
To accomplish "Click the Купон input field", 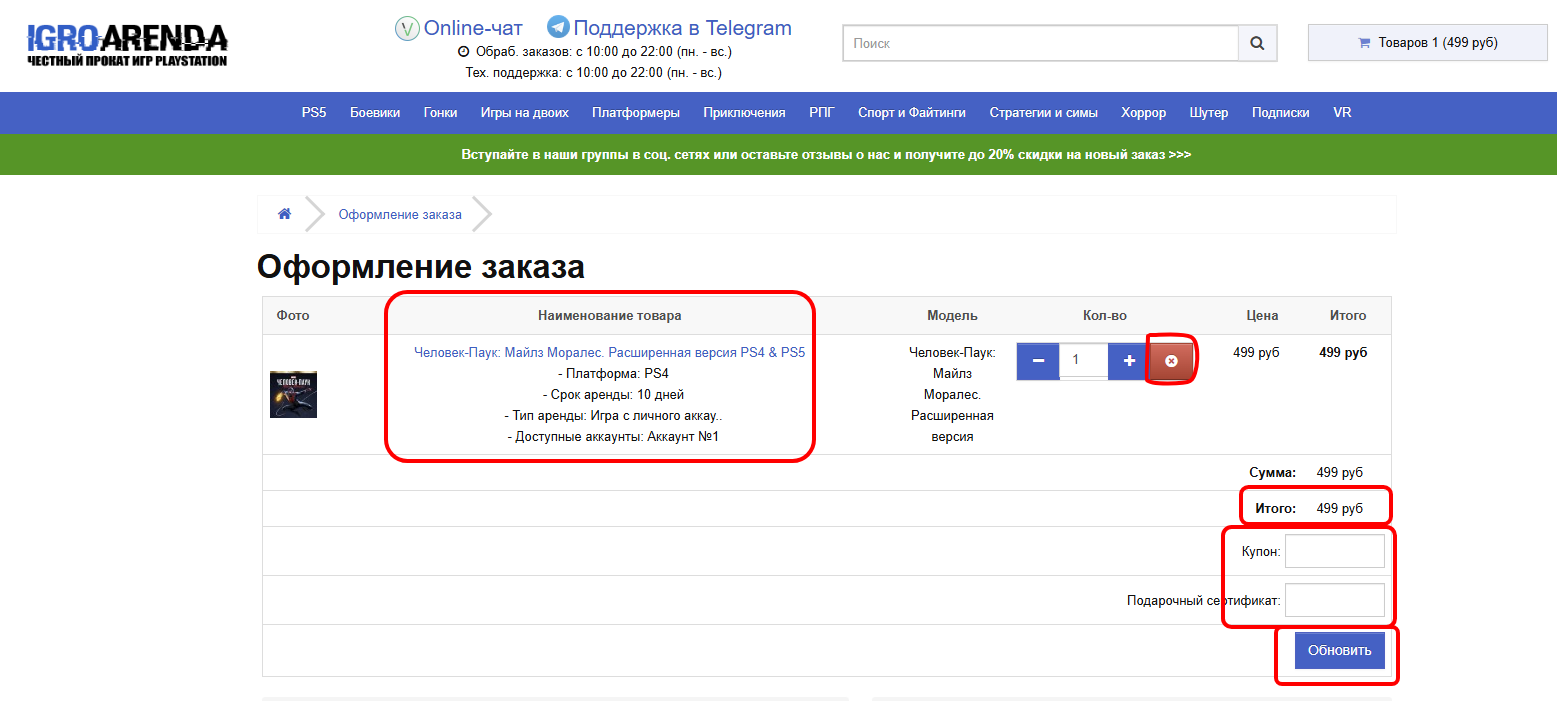I will coord(1334,551).
